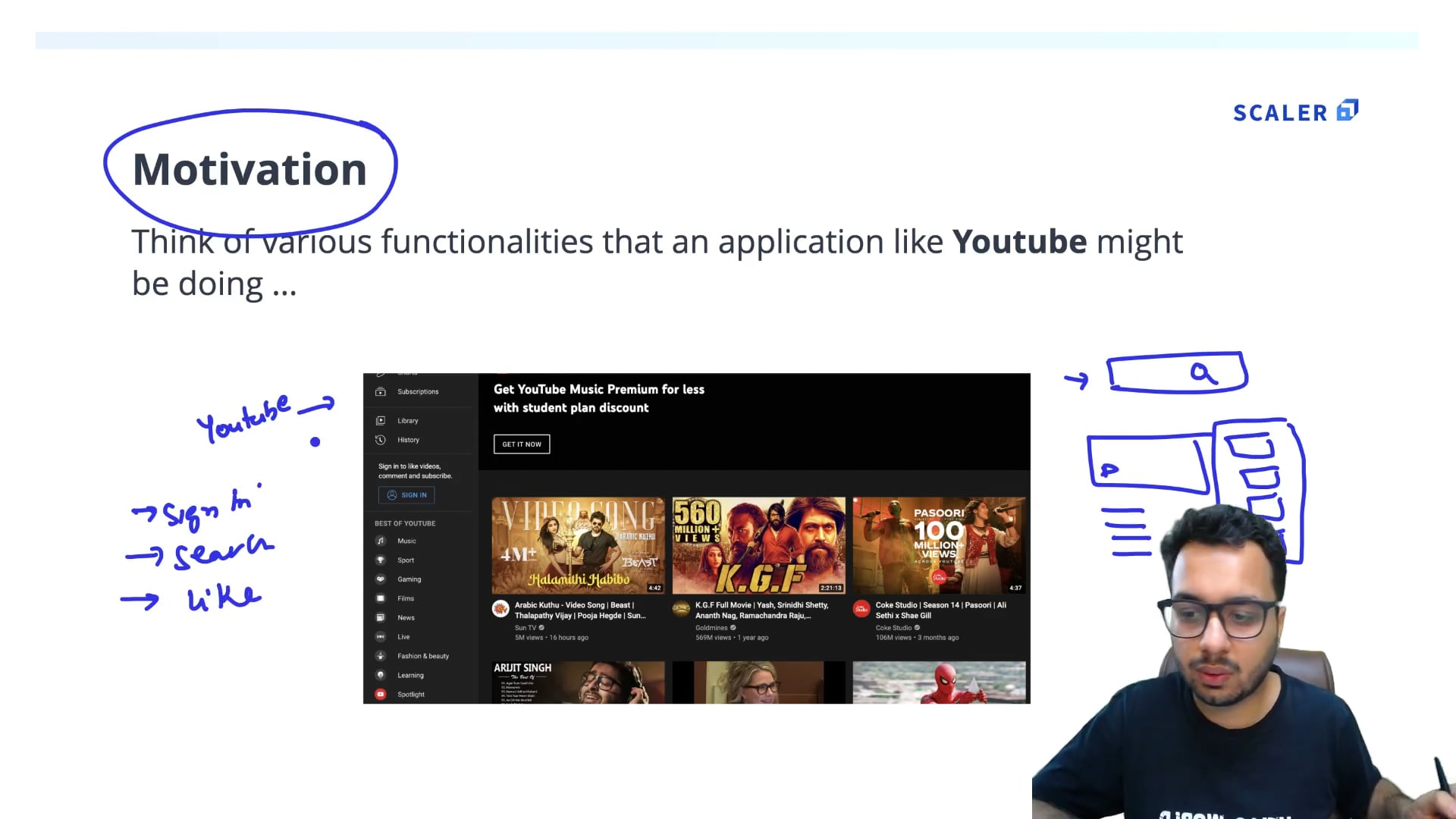The height and width of the screenshot is (819, 1456).
Task: Select the Fashion & beauty icon
Action: pos(381,656)
